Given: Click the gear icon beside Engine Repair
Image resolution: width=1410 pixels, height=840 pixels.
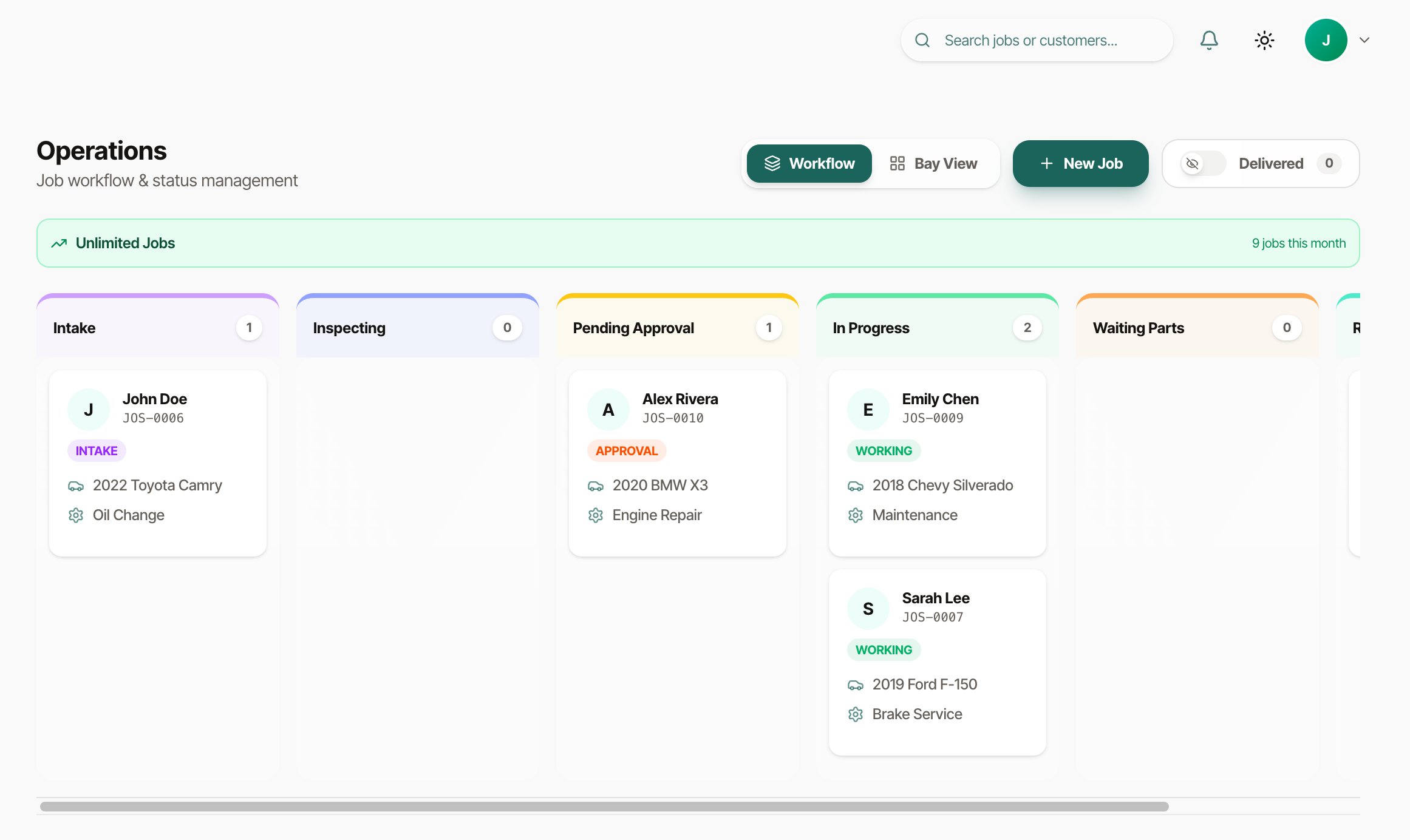Looking at the screenshot, I should click(596, 515).
